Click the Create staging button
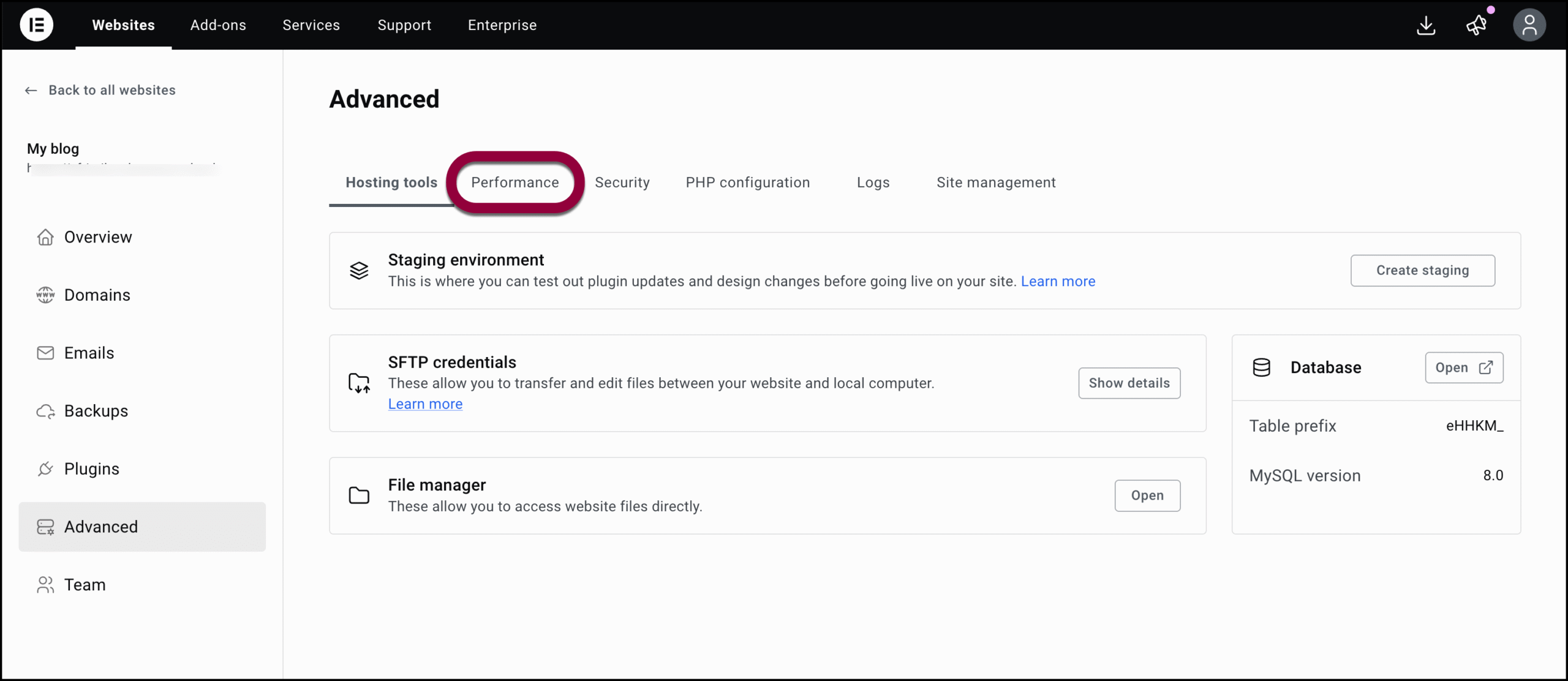The width and height of the screenshot is (1568, 681). pos(1423,270)
